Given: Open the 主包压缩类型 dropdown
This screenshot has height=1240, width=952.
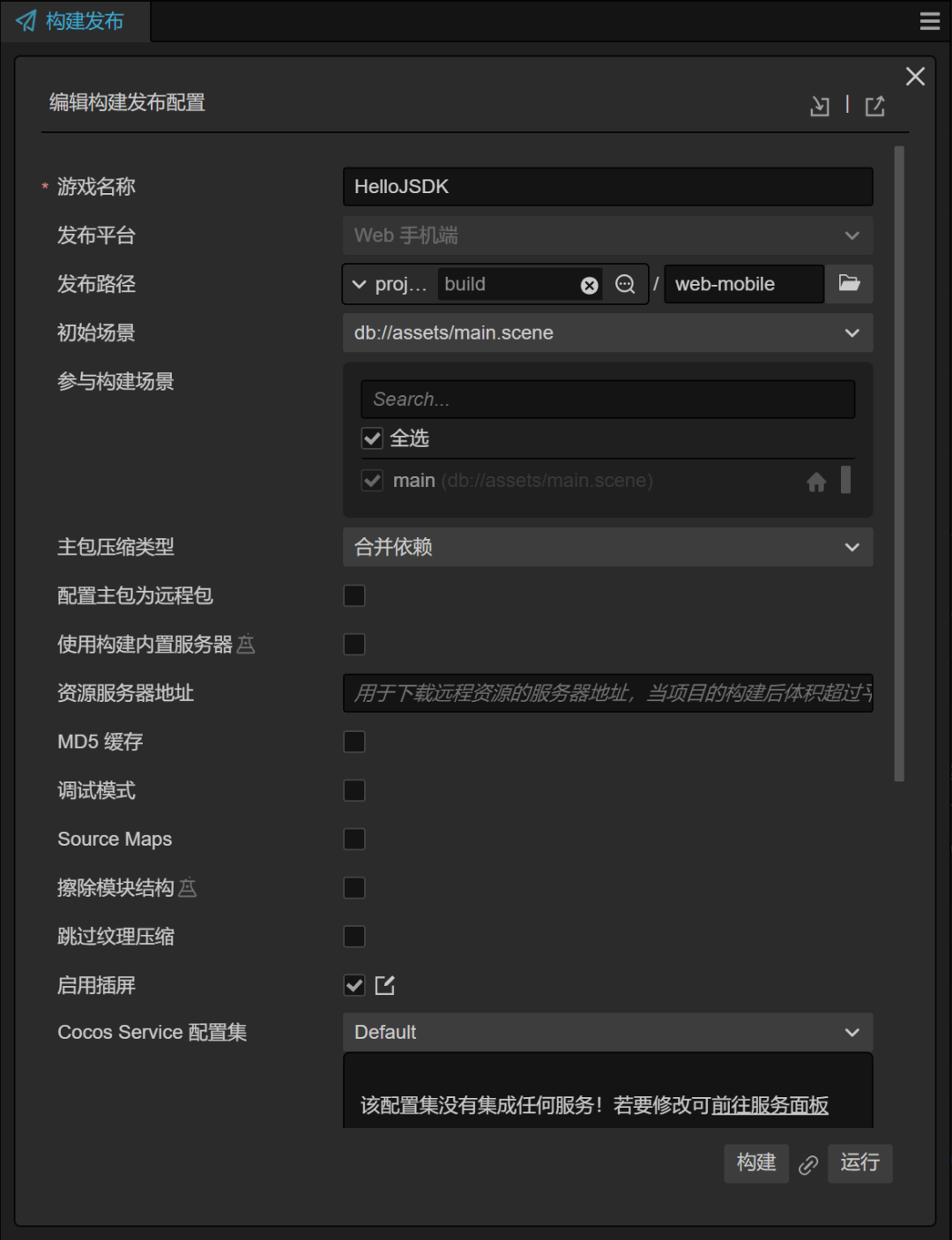Looking at the screenshot, I should [607, 547].
